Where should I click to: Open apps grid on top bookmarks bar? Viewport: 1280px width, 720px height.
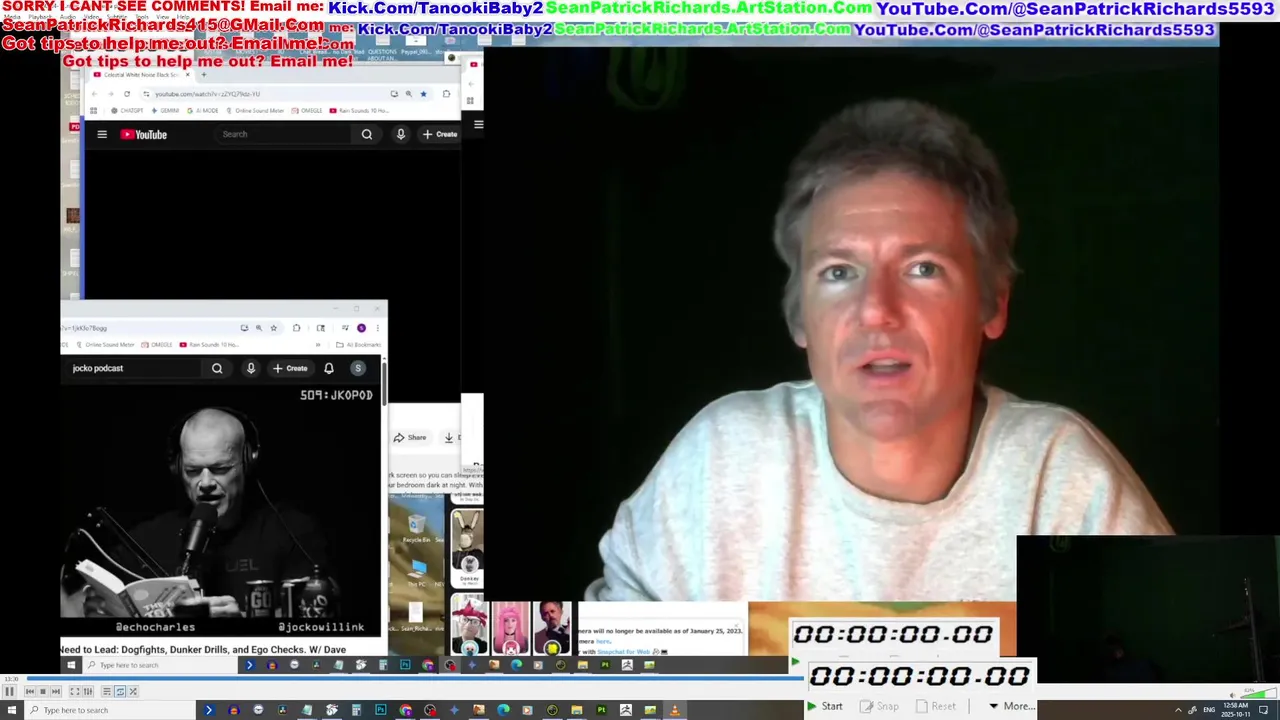pos(94,111)
